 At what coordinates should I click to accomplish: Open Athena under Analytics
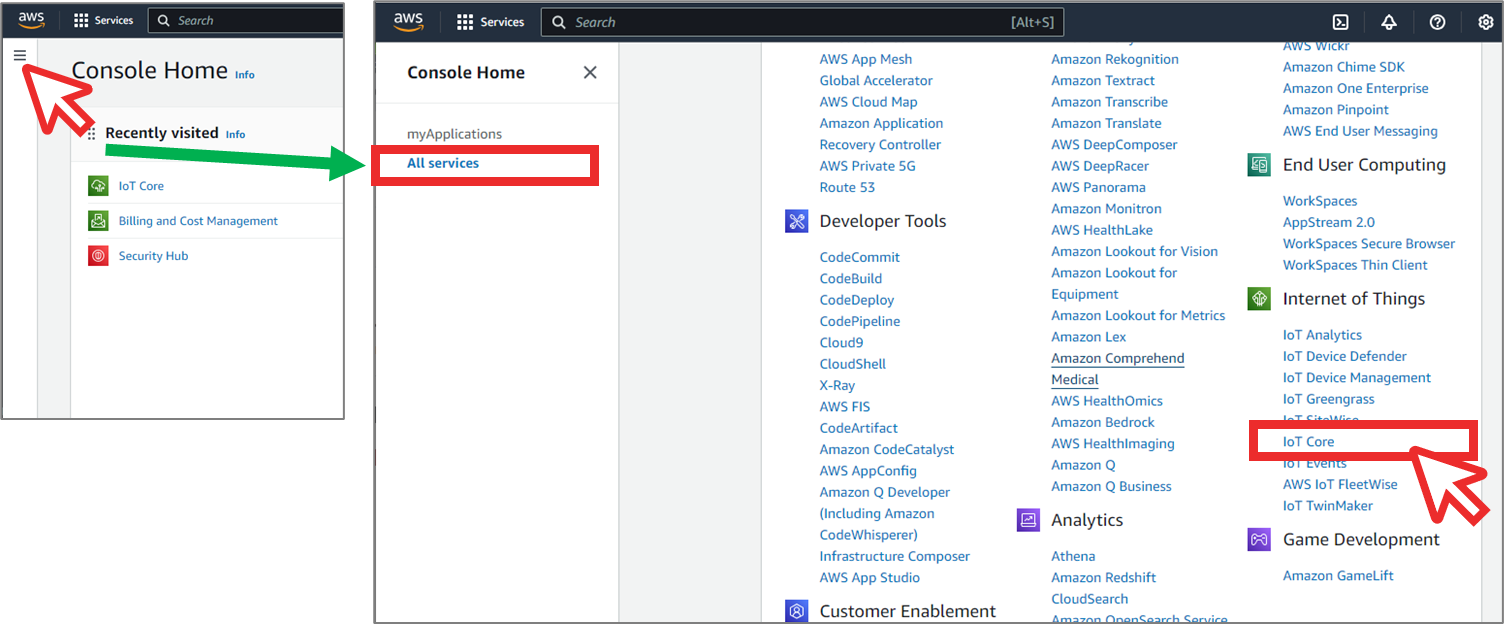1073,556
